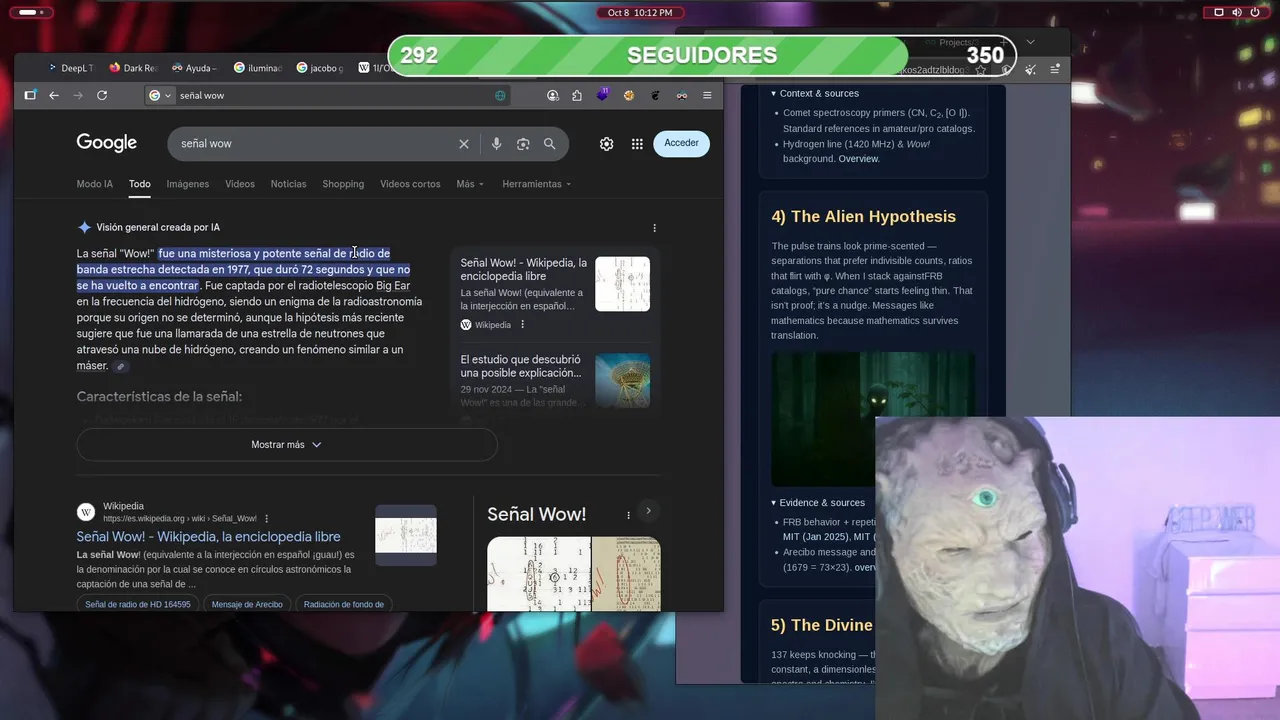Click the knowledge panel next arrow
The width and height of the screenshot is (1280, 720).
(x=648, y=511)
